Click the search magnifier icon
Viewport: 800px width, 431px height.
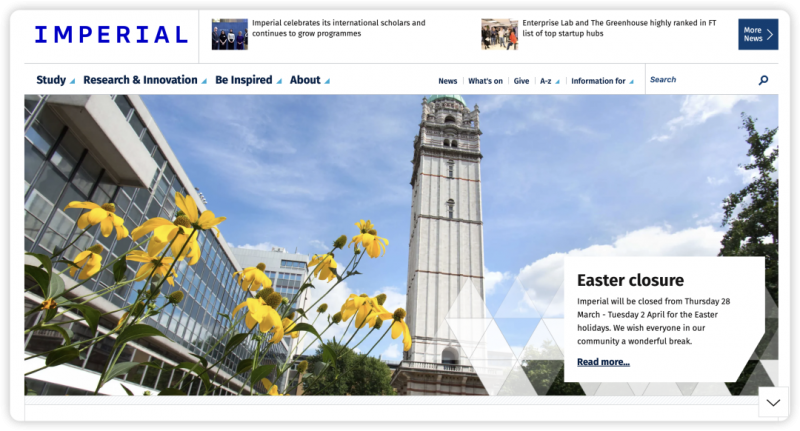[763, 80]
